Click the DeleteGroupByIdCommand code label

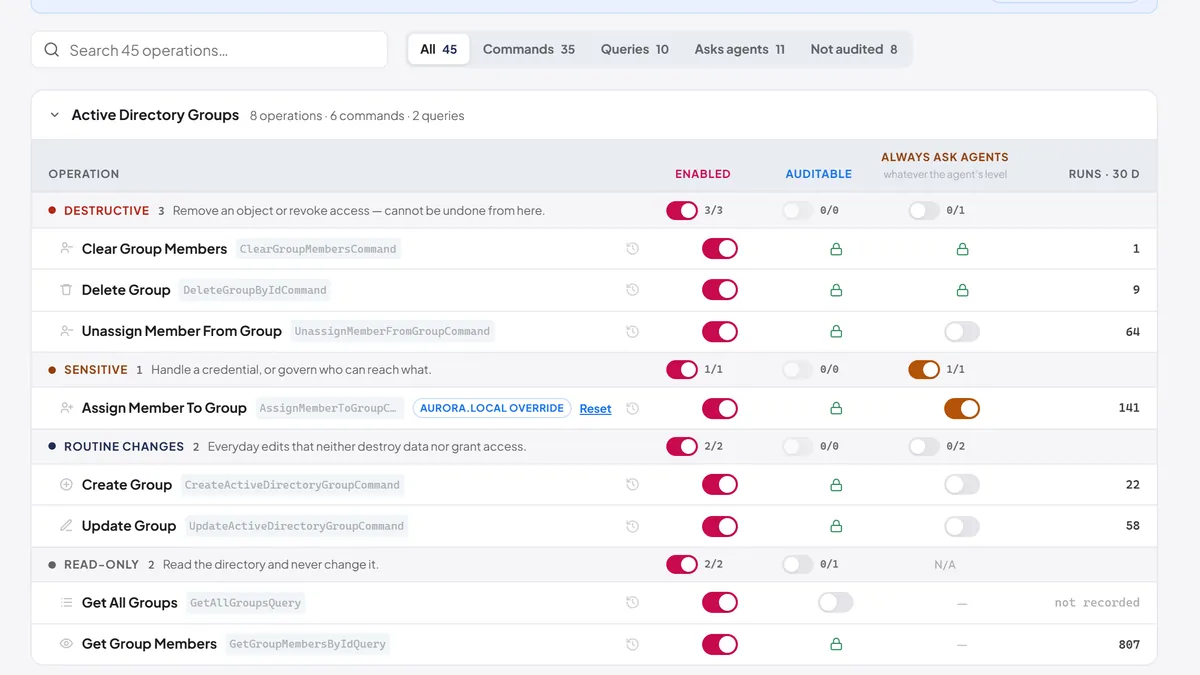(x=255, y=290)
